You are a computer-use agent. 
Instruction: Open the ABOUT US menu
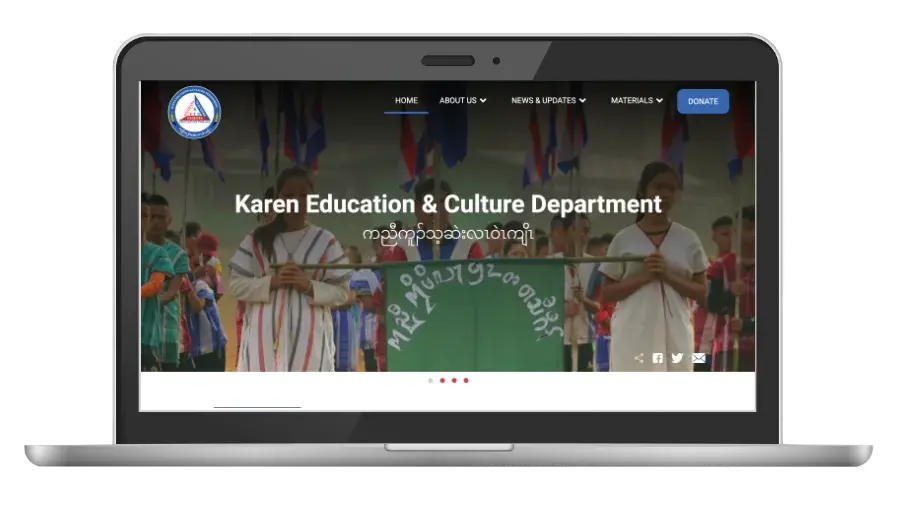[x=463, y=100]
